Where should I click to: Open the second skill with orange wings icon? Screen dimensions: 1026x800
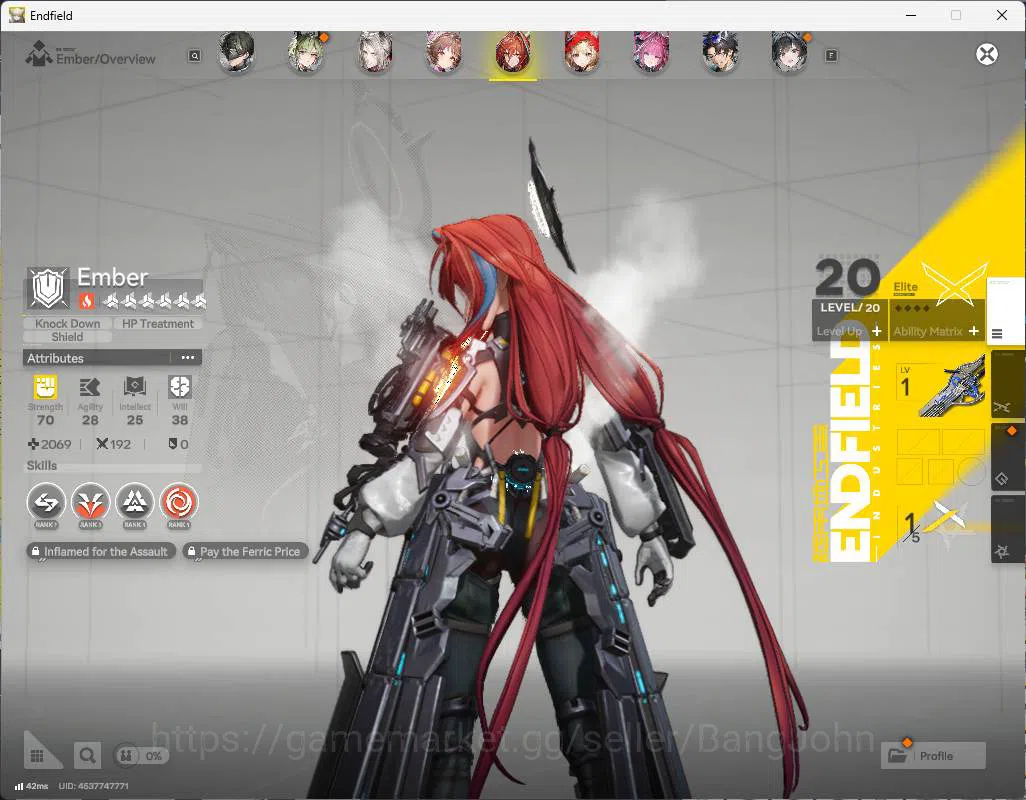tap(90, 502)
